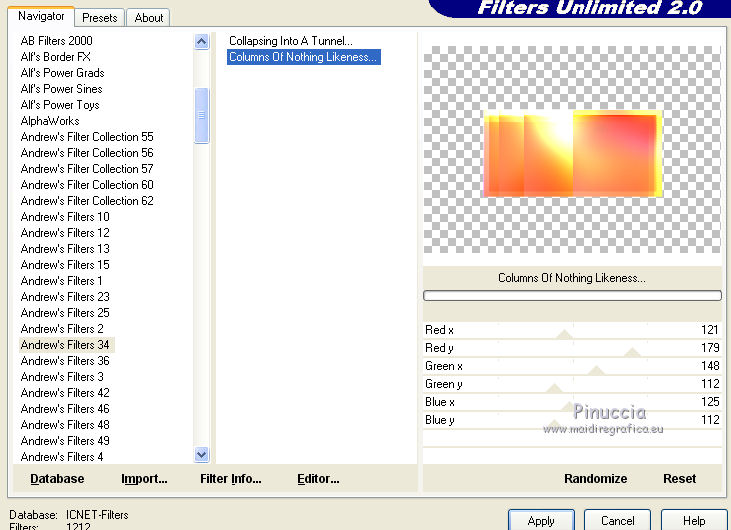Select Andrew's Filters 1 entry
Viewport: 731px width, 530px height.
tap(62, 281)
